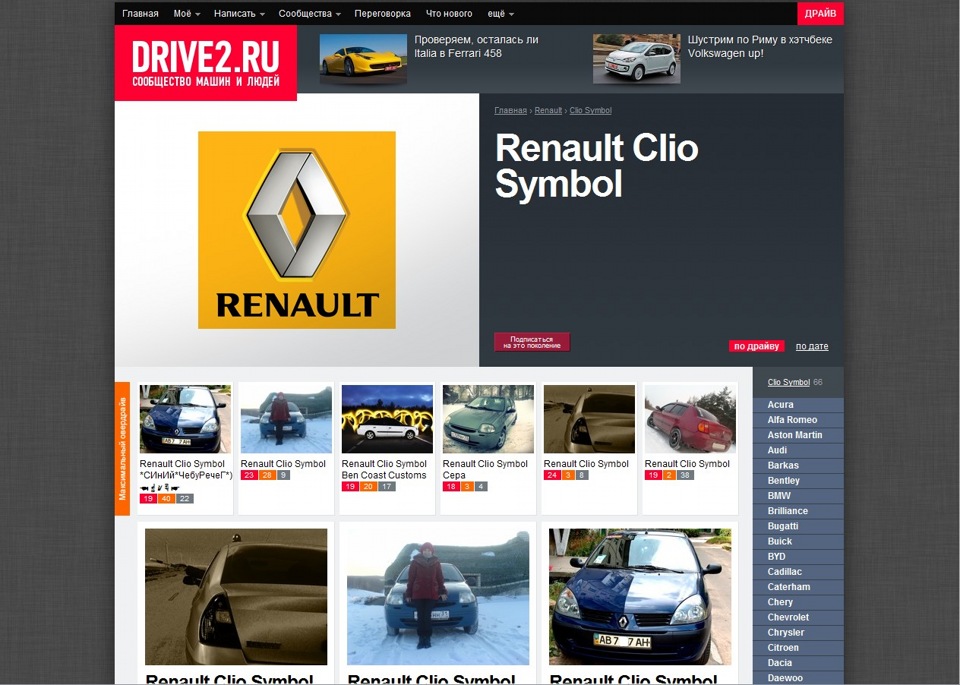Open large photo of woman with blue Clio
The image size is (960, 685).
438,597
